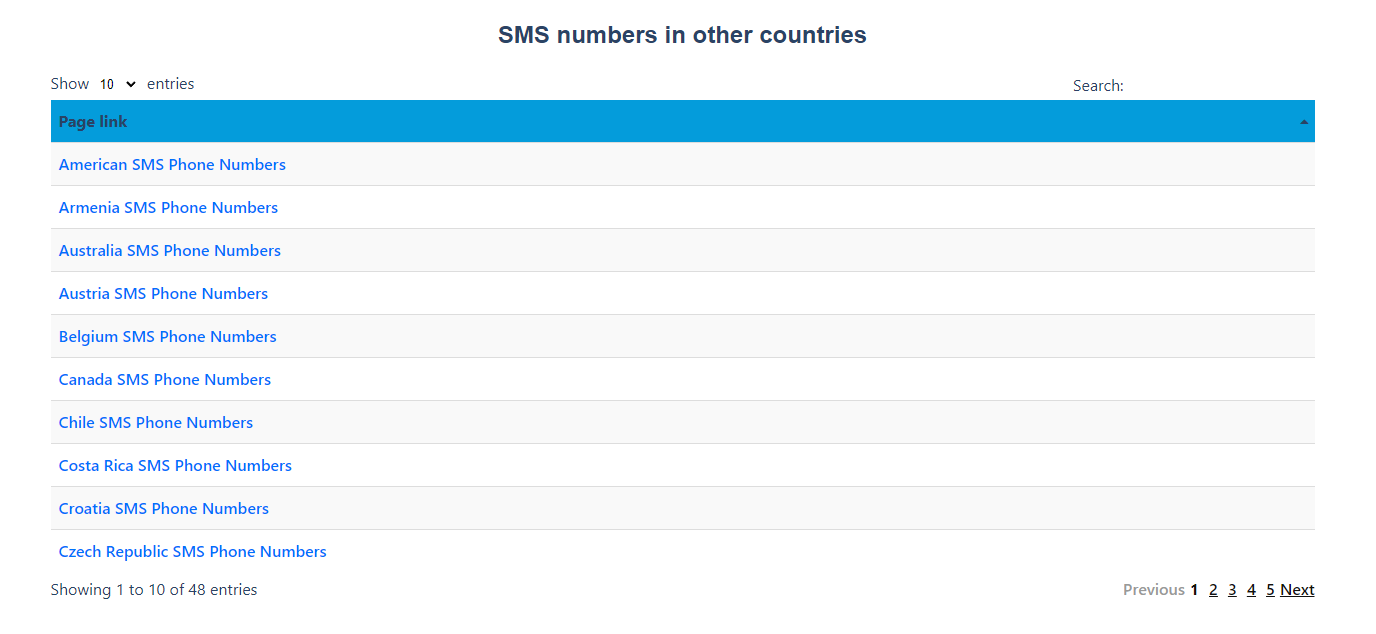
Task: Click inside the Search input field
Action: click(x=1221, y=85)
